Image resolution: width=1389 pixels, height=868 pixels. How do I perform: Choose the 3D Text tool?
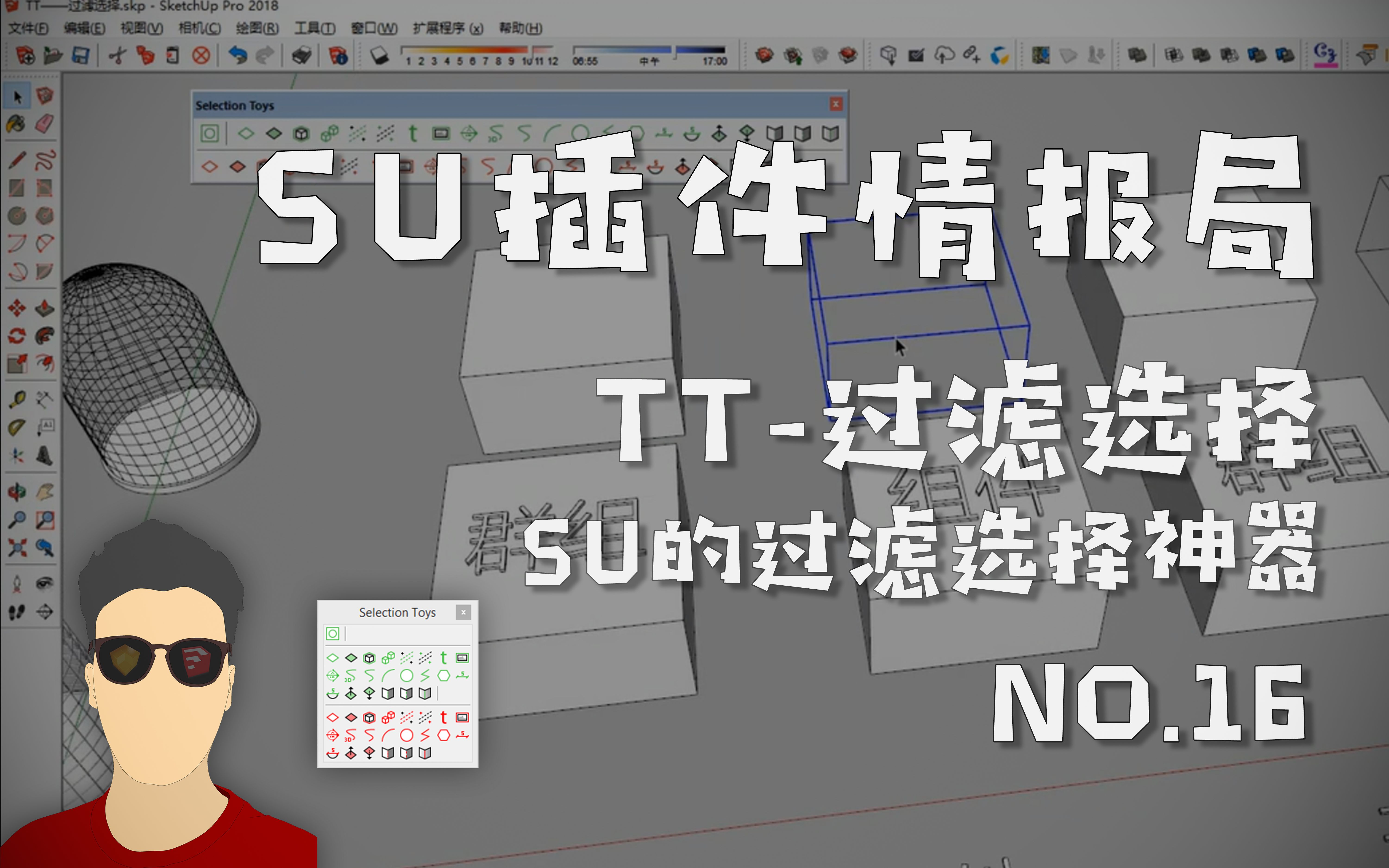(45, 456)
